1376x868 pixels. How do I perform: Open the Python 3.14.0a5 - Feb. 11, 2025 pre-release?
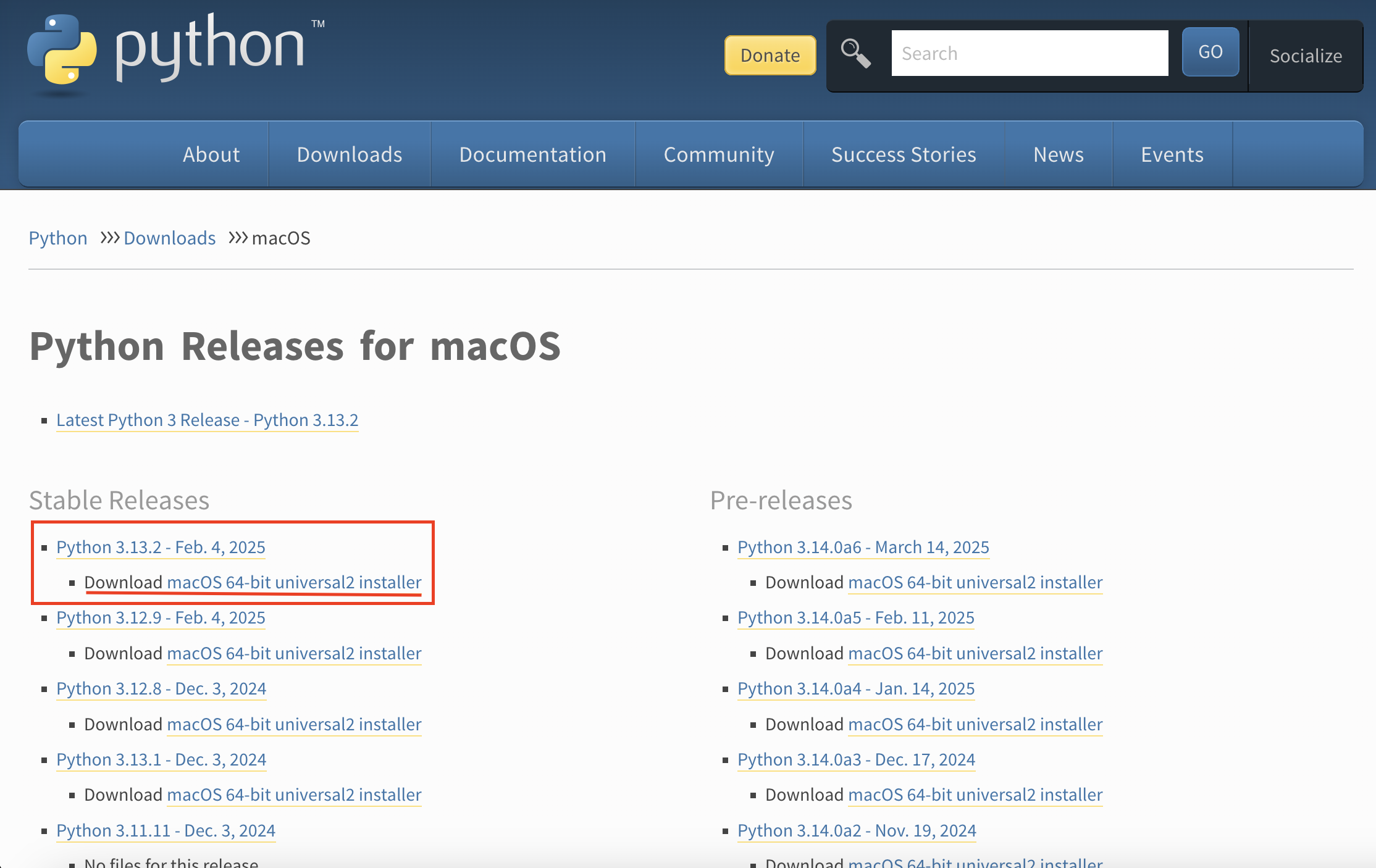[856, 618]
